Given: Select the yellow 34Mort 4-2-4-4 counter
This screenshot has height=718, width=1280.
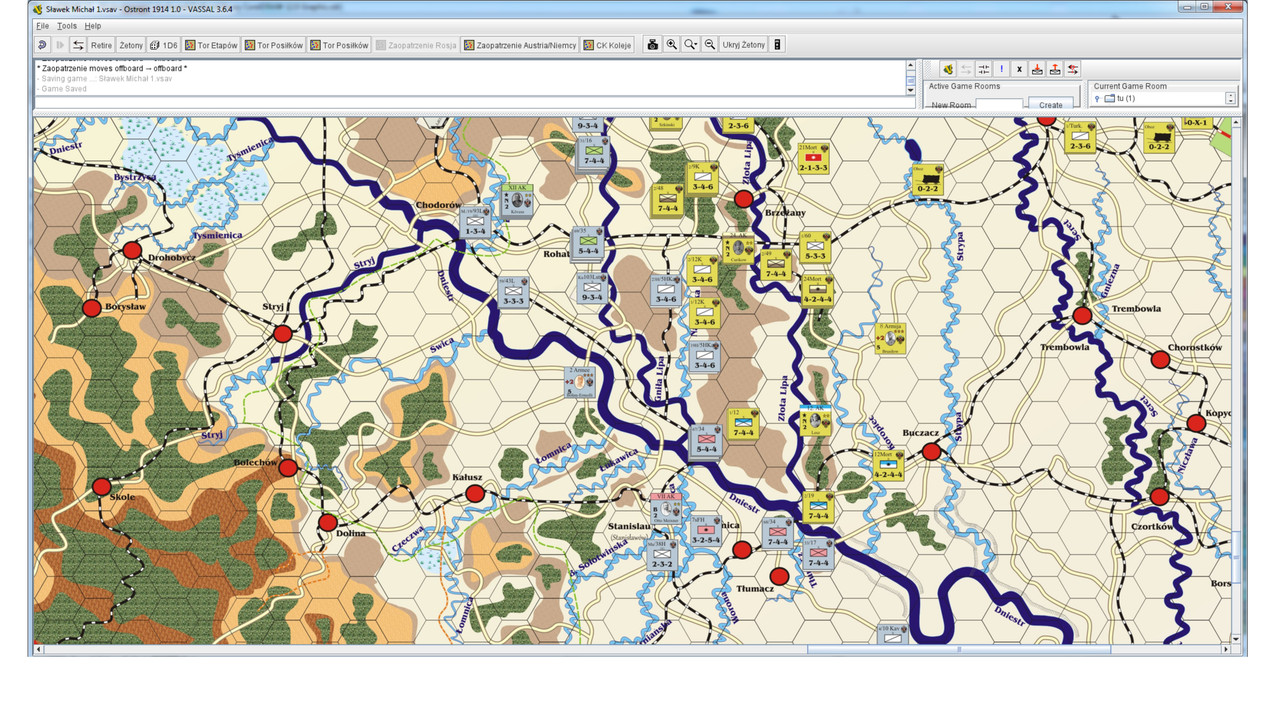Looking at the screenshot, I should [817, 289].
